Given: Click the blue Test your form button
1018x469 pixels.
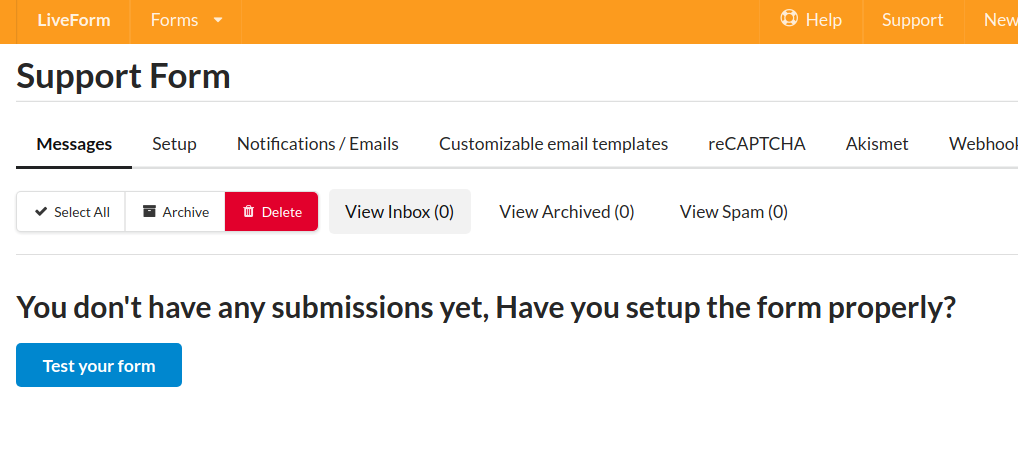Looking at the screenshot, I should click(x=99, y=365).
